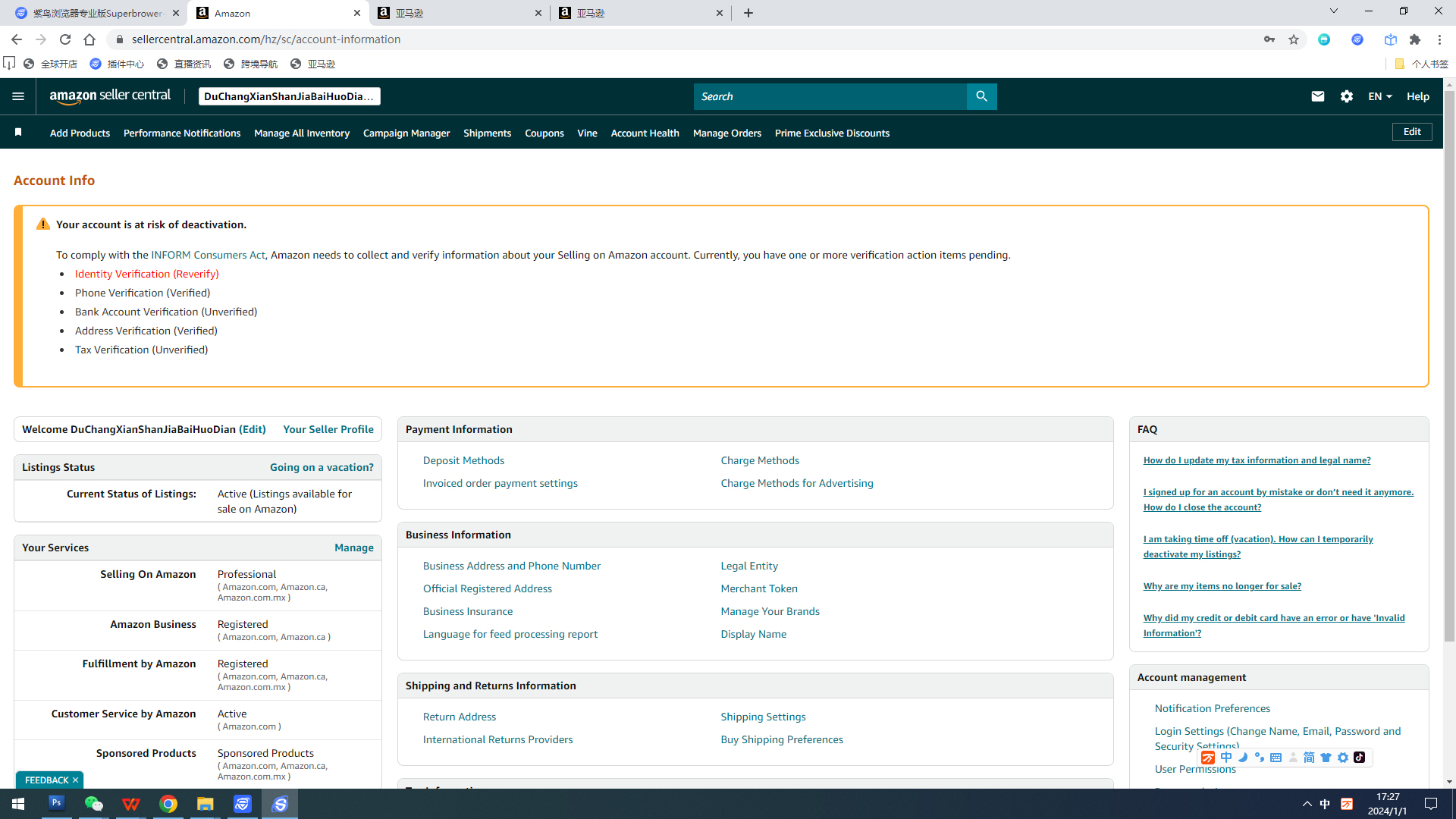Open the browser tab search dropdown
The width and height of the screenshot is (1456, 819).
click(1334, 11)
